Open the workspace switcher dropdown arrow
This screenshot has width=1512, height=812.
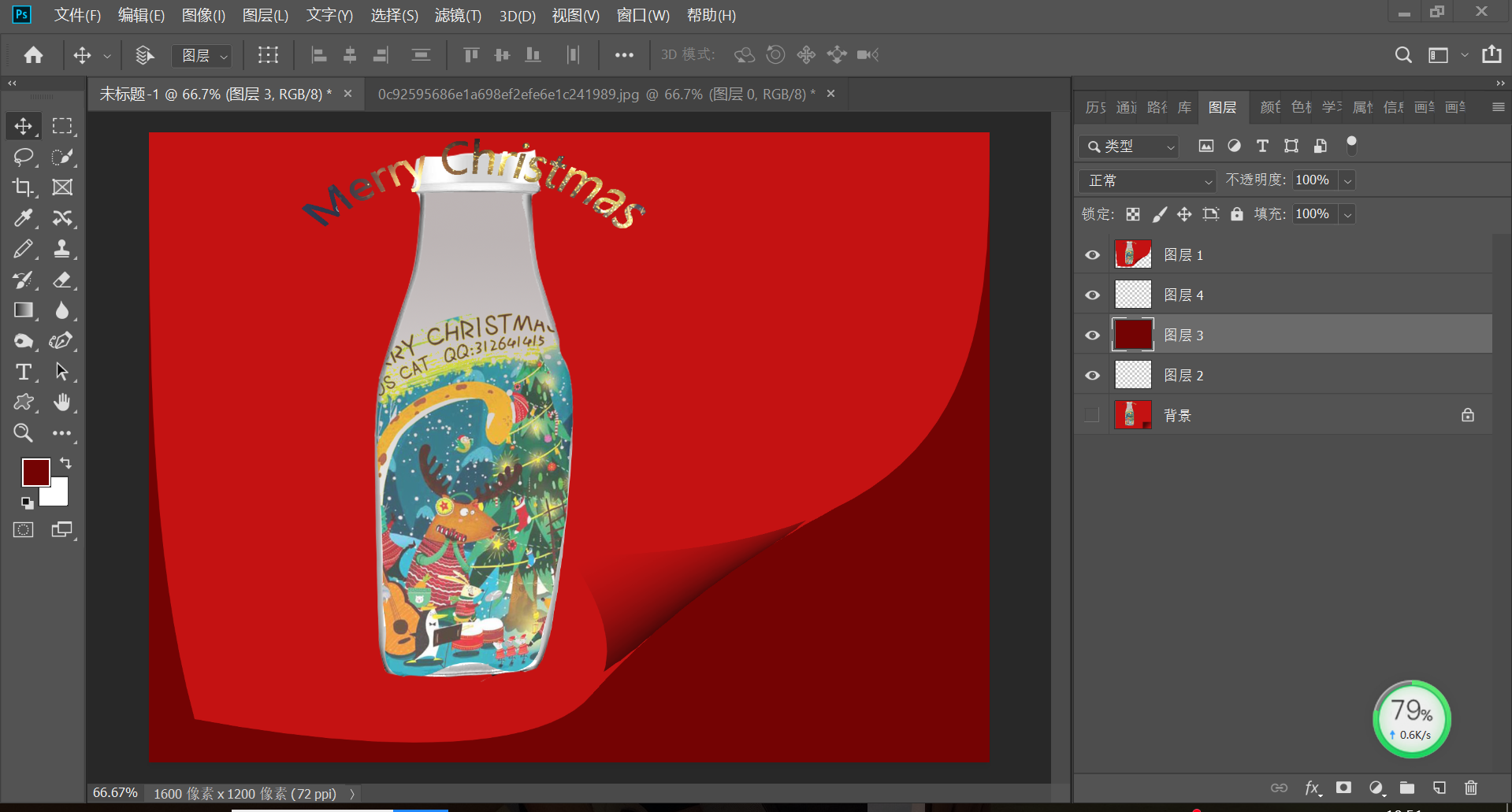[1465, 55]
